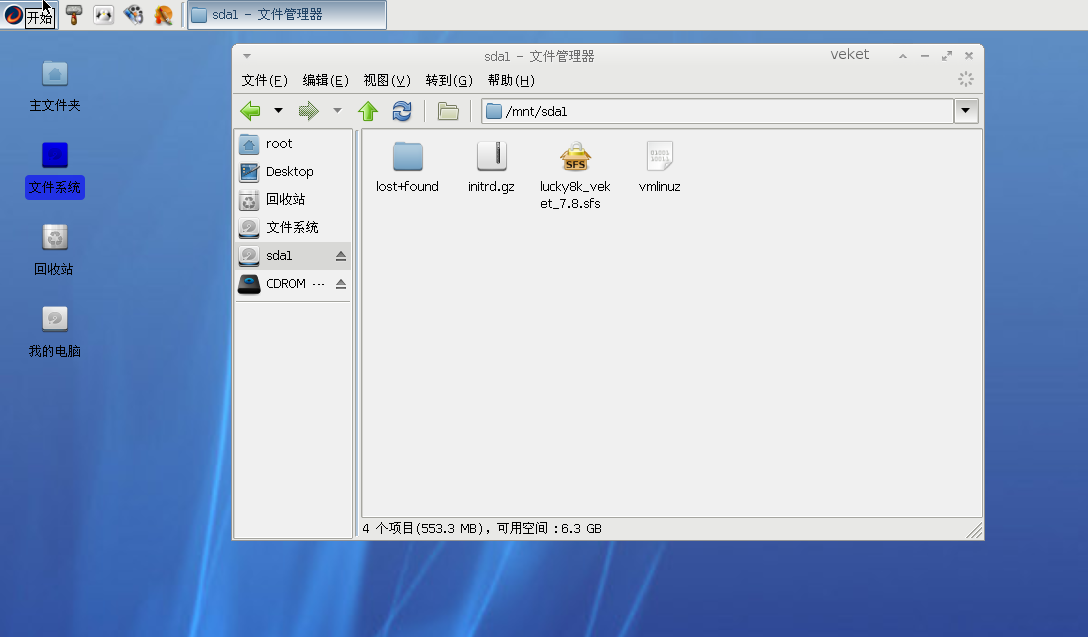Image resolution: width=1088 pixels, height=637 pixels.
Task: Select root in the side pane
Action: pyautogui.click(x=294, y=144)
